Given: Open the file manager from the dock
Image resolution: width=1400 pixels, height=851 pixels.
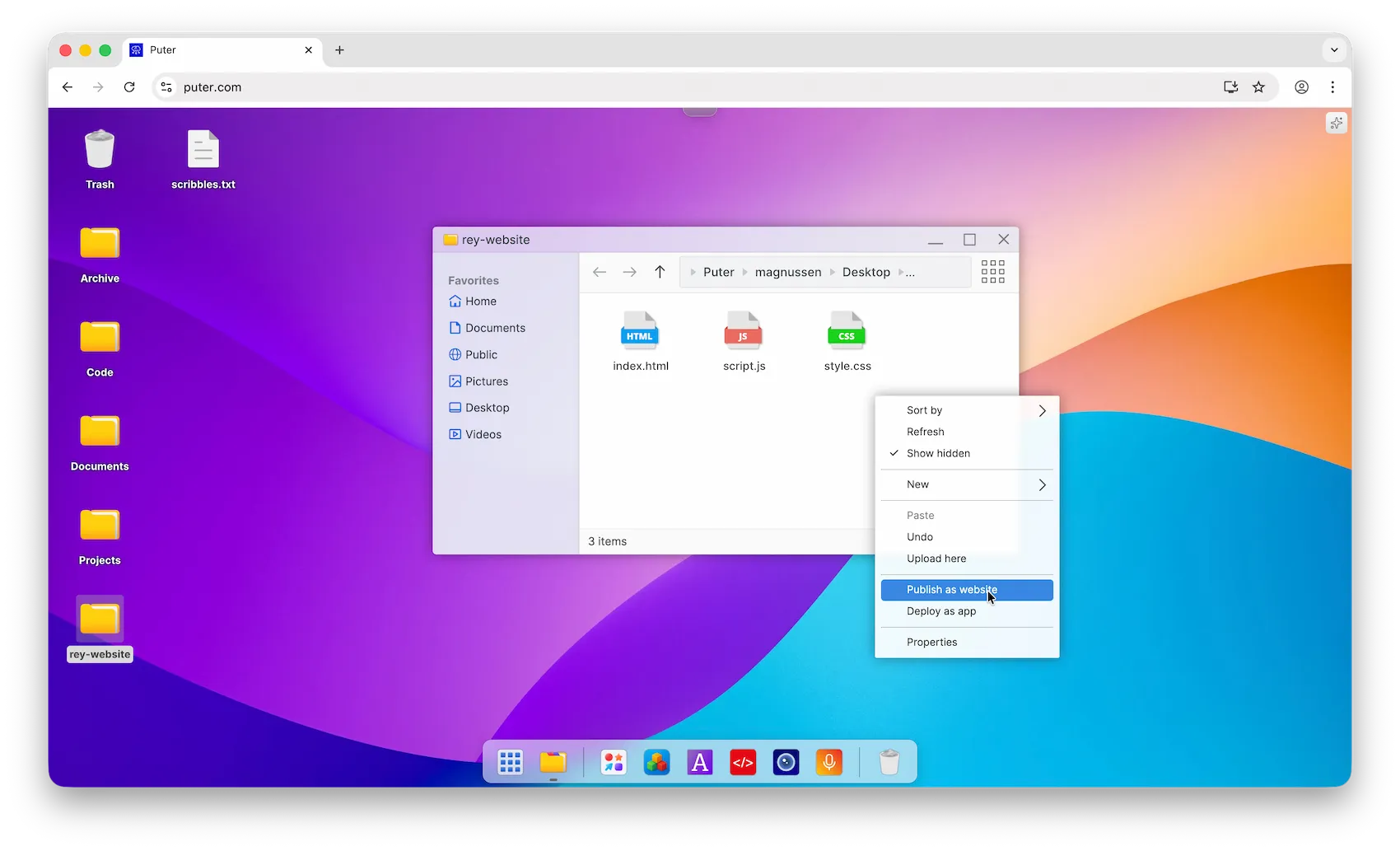Looking at the screenshot, I should tap(553, 762).
